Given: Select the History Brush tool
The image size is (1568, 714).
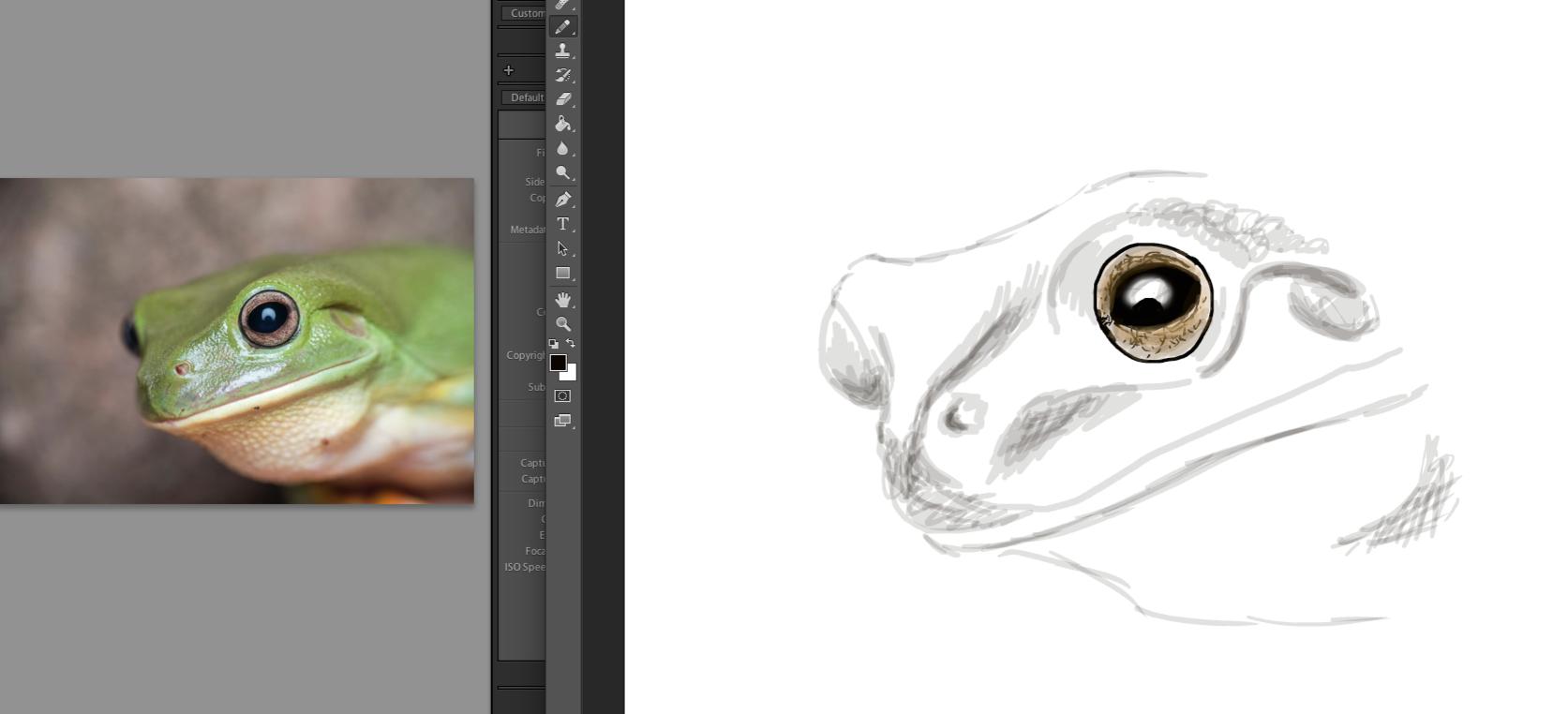Looking at the screenshot, I should point(562,75).
